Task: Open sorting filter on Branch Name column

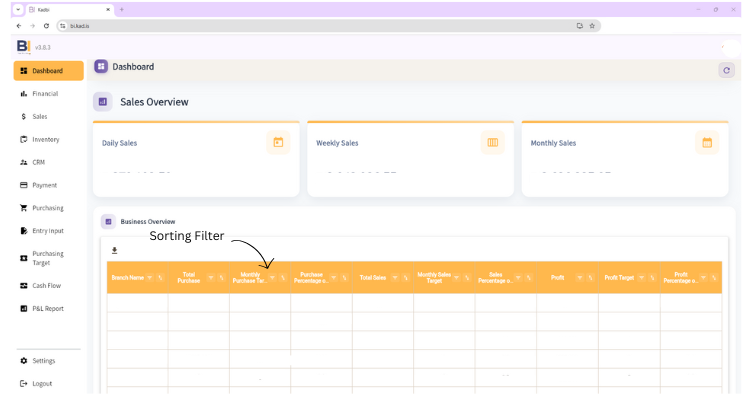Action: click(x=150, y=277)
